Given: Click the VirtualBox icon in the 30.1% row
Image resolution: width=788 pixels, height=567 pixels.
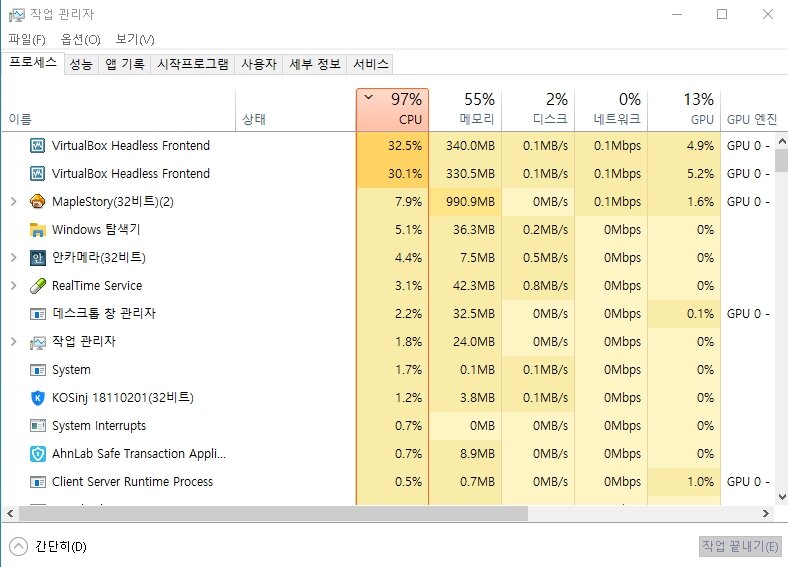Looking at the screenshot, I should pos(38,173).
